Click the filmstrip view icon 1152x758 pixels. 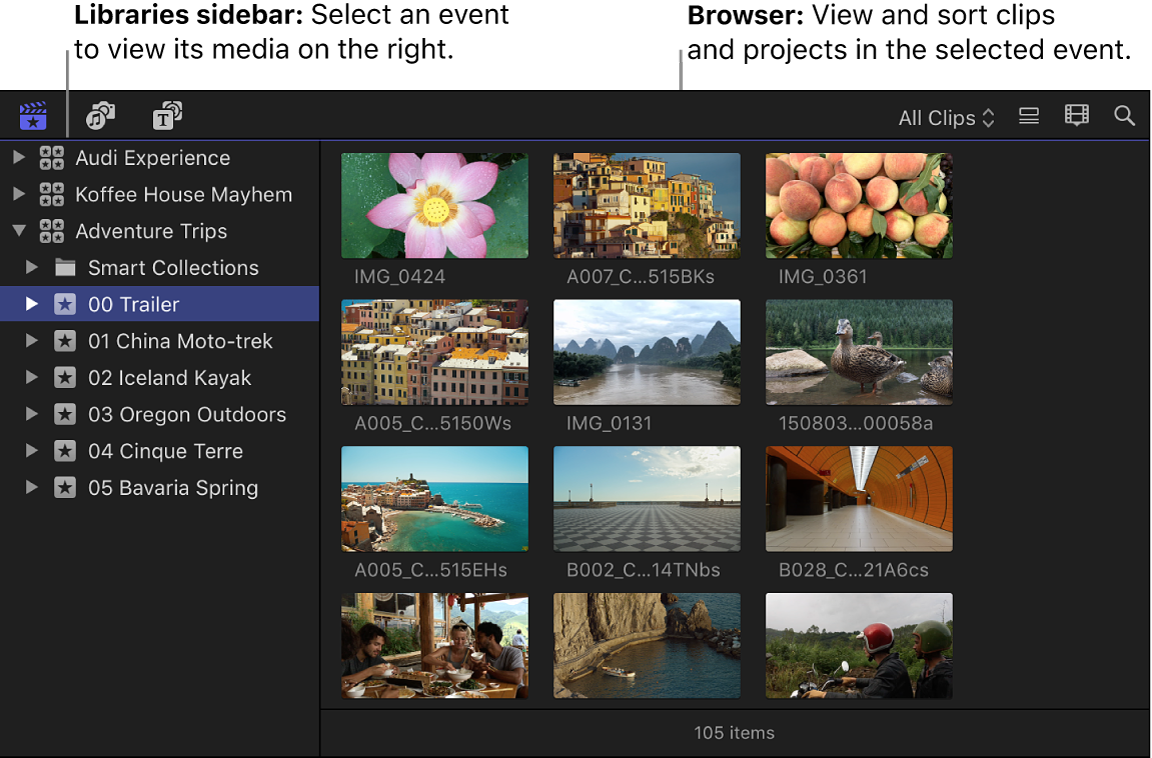point(1076,115)
